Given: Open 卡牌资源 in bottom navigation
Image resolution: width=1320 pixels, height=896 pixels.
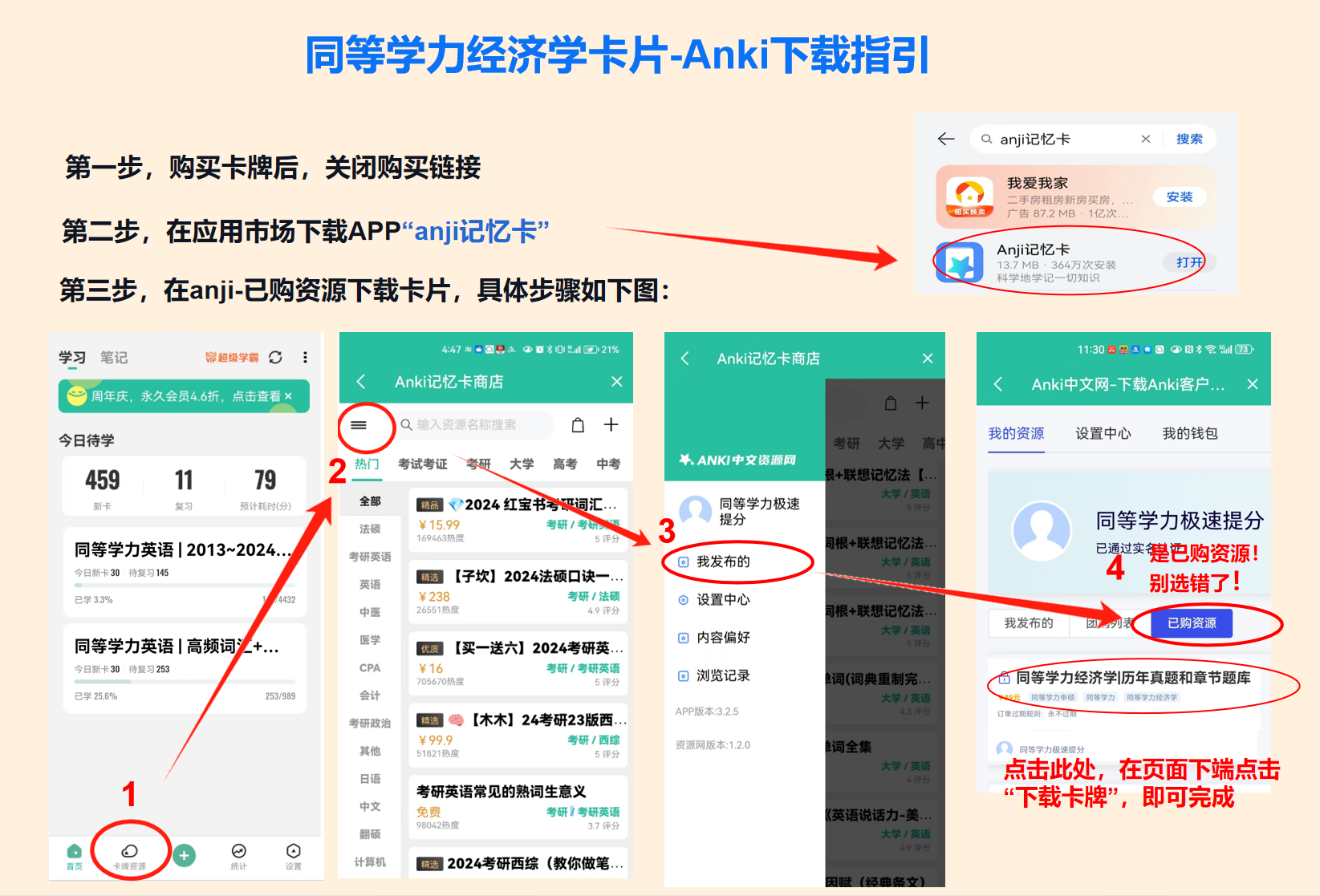Looking at the screenshot, I should pos(129,856).
